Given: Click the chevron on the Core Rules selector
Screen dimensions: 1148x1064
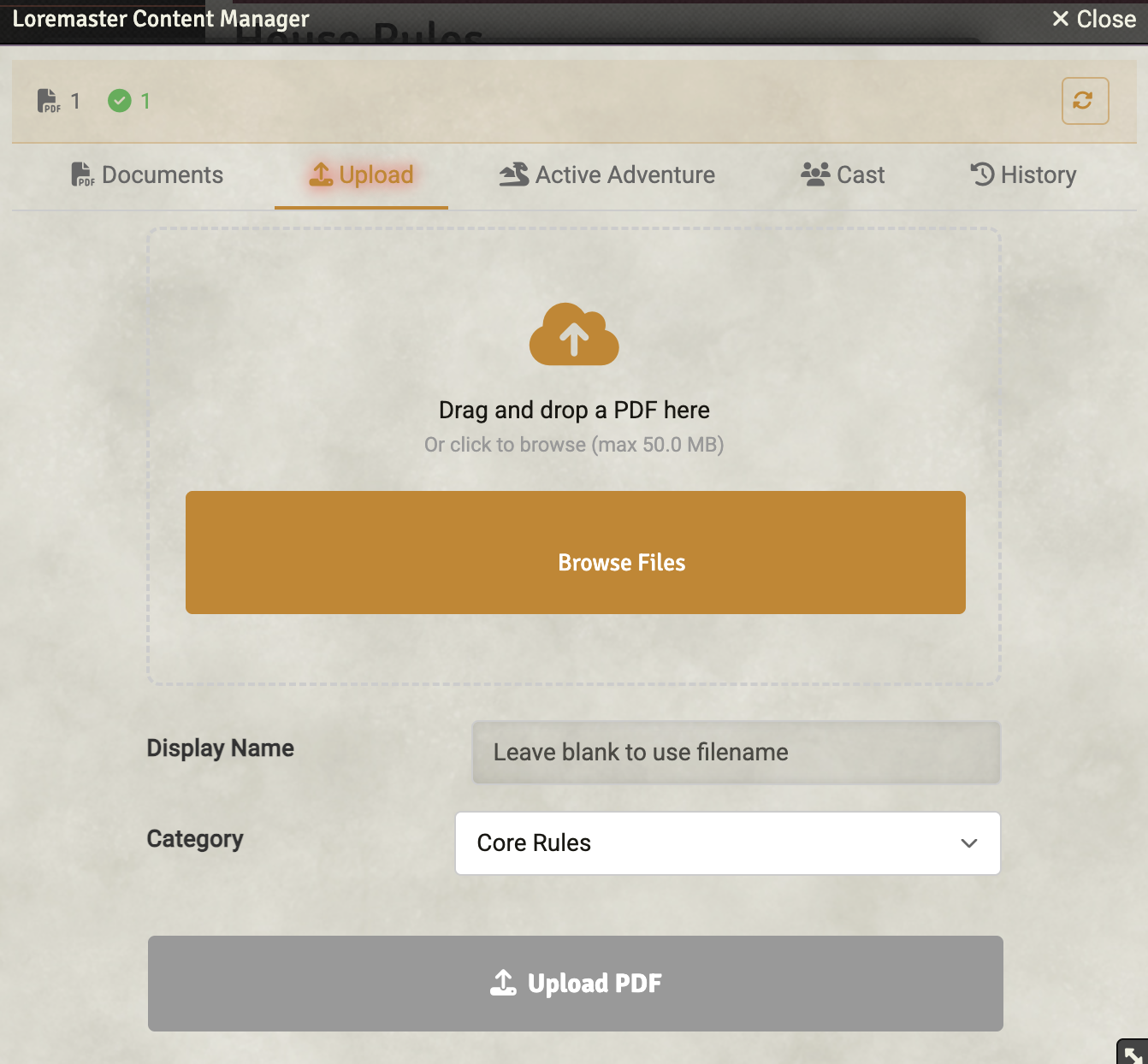Looking at the screenshot, I should (968, 843).
